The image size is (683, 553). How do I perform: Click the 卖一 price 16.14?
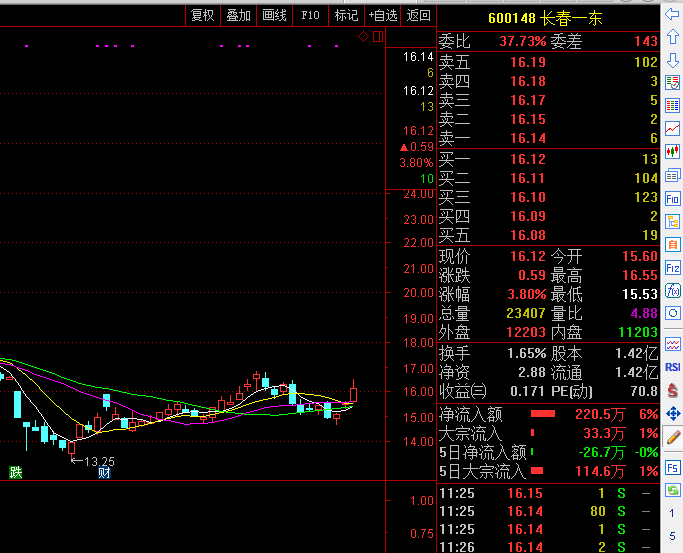pyautogui.click(x=528, y=138)
